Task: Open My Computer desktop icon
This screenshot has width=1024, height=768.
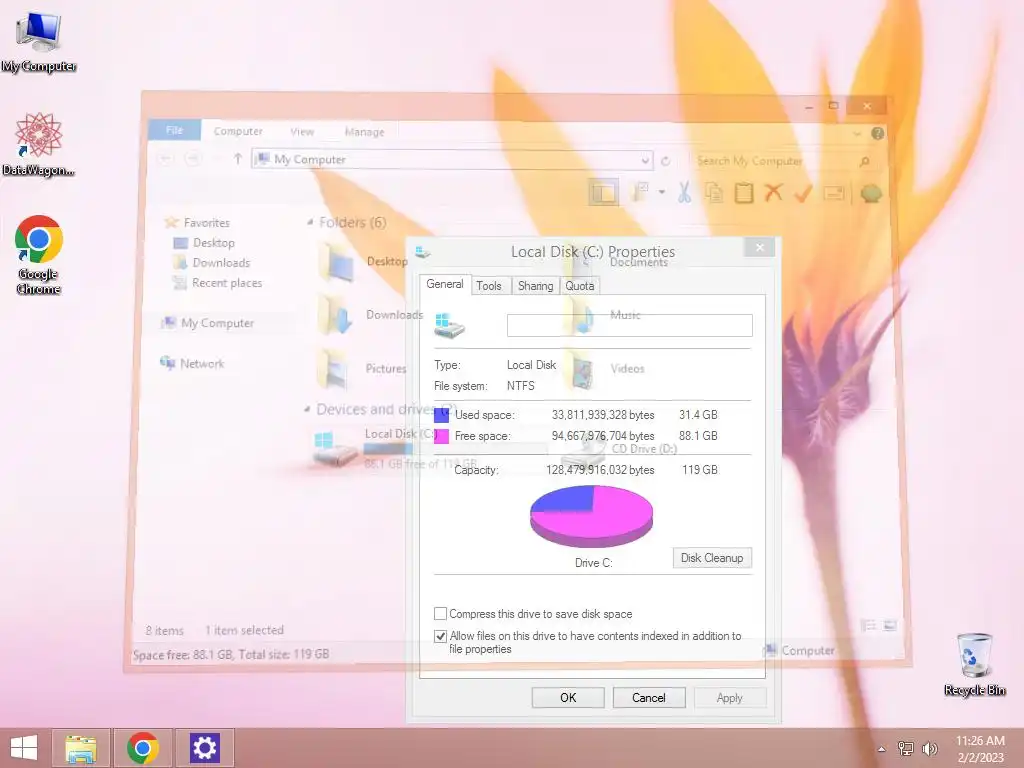Action: 39,40
